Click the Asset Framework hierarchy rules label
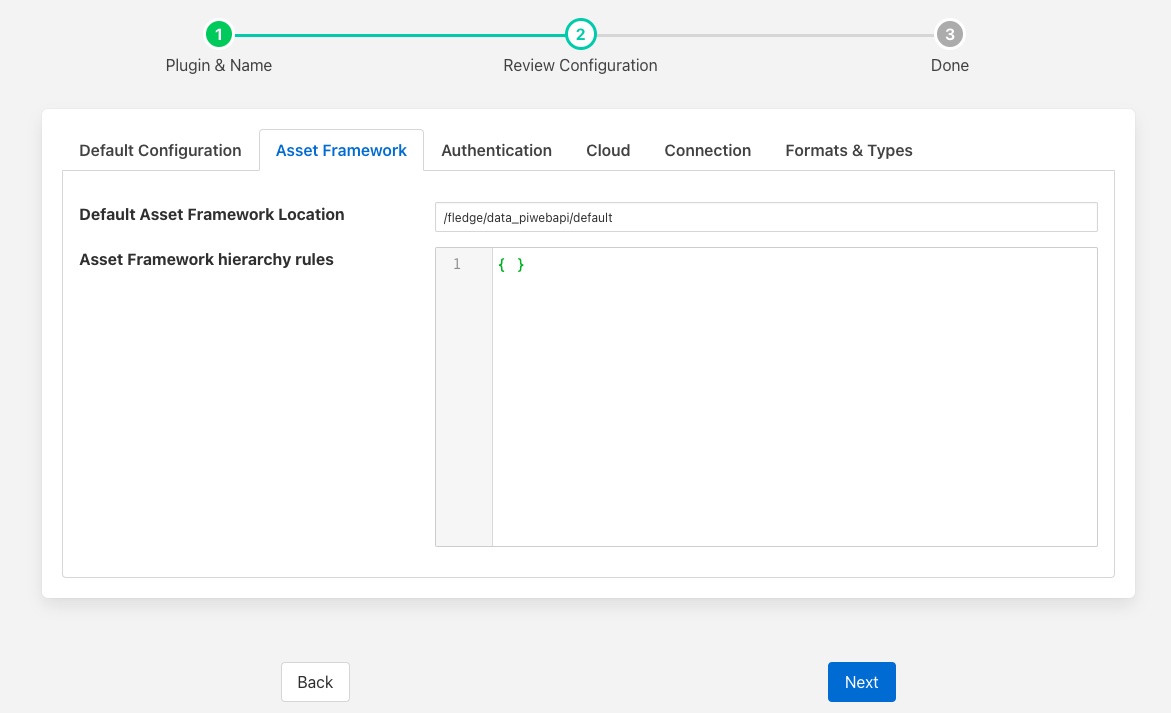 (x=206, y=260)
